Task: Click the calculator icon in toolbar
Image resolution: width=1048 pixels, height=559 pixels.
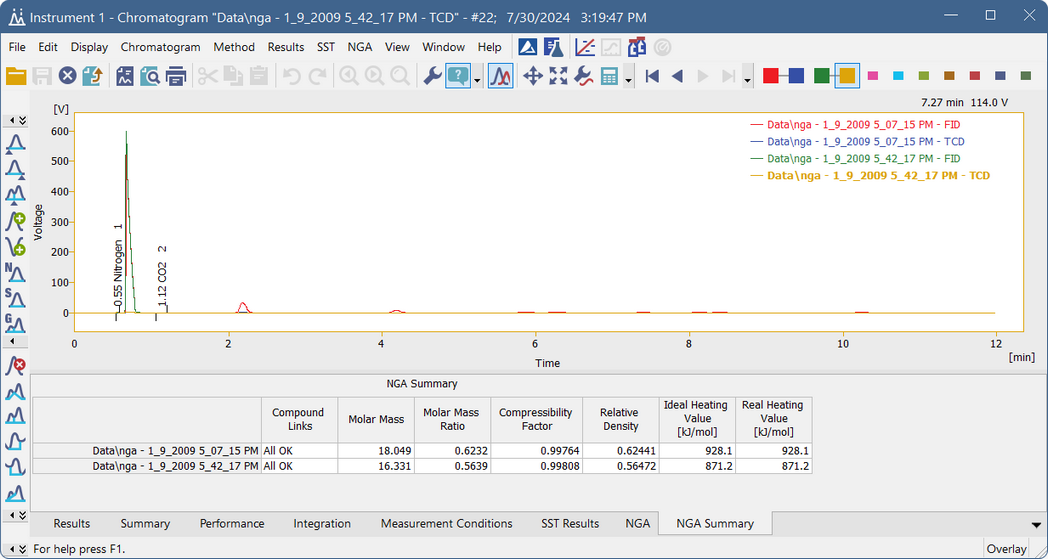Action: (x=608, y=76)
